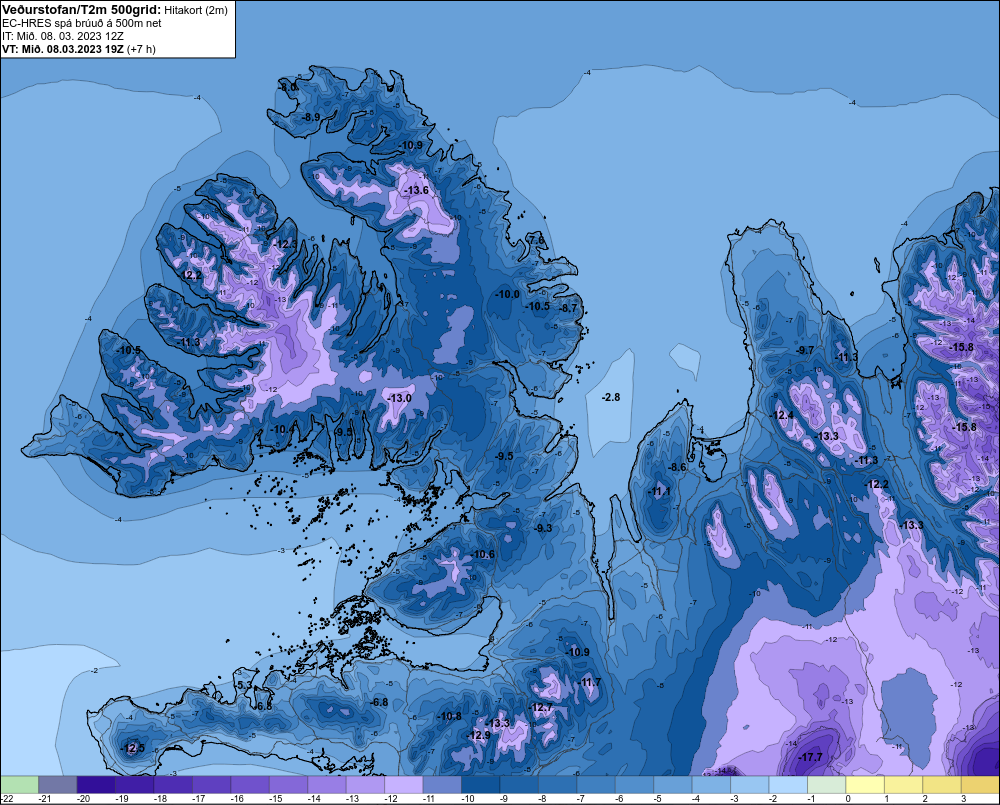Select the EC-HRES spá brúuð á 500m net line
This screenshot has width=1000, height=805.
[x=82, y=23]
